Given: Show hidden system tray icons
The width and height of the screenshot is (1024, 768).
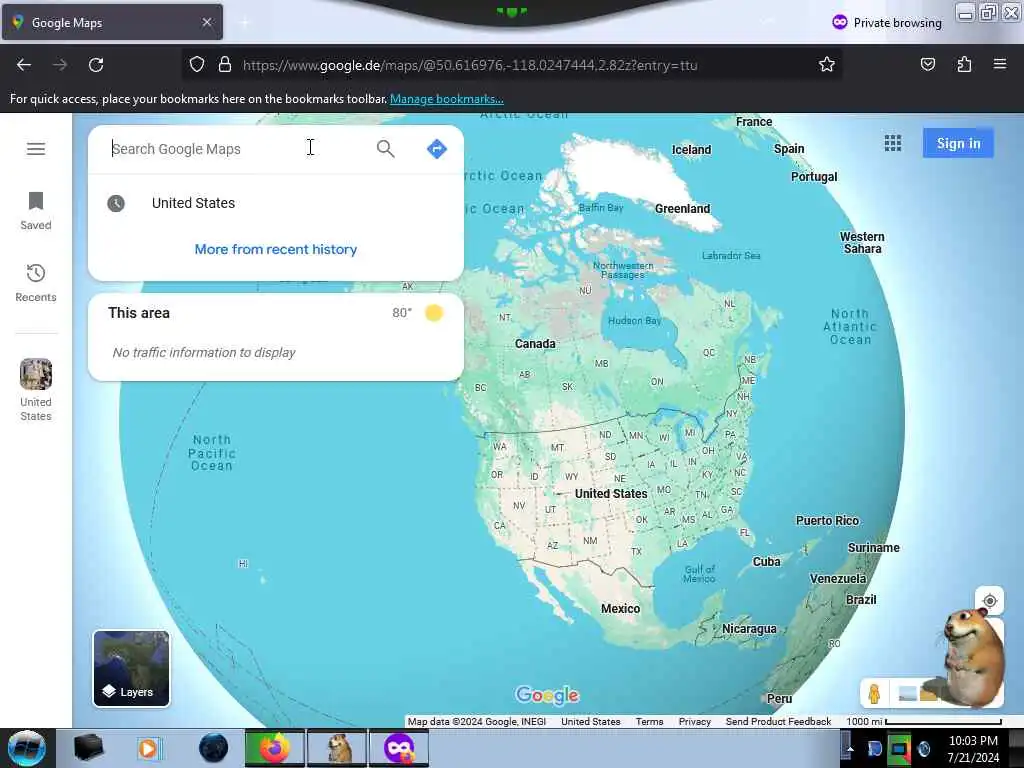Looking at the screenshot, I should [849, 749].
